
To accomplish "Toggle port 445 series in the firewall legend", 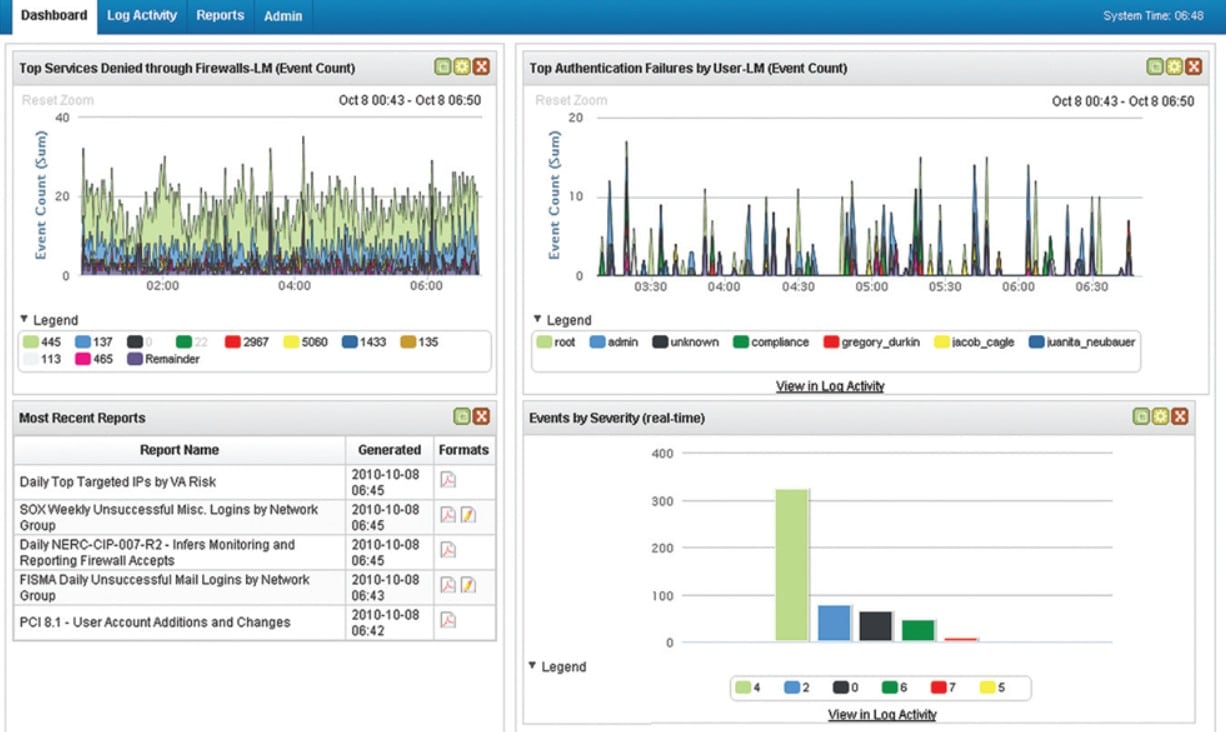I will tap(41, 342).
